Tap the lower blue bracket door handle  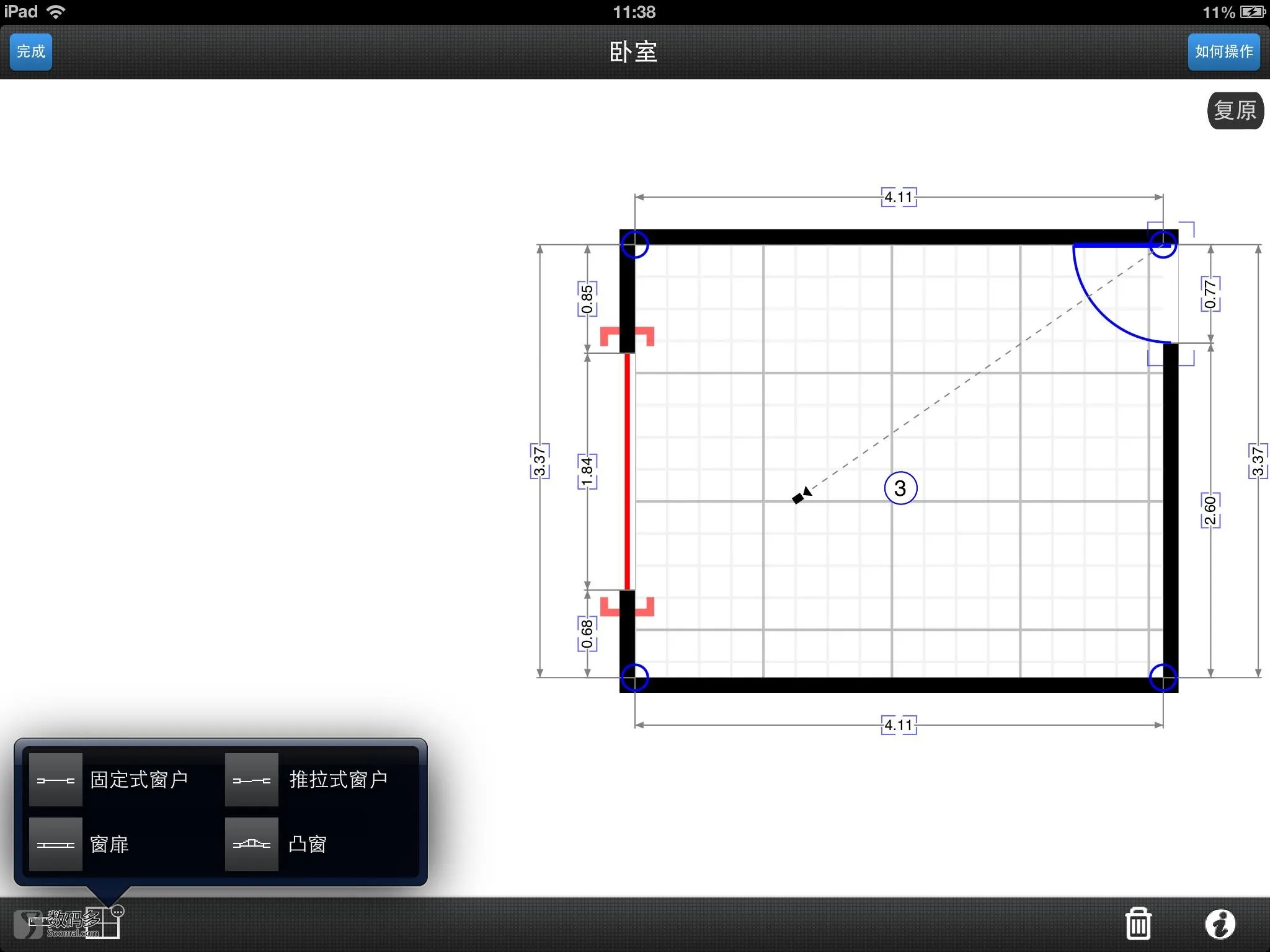click(x=1170, y=358)
